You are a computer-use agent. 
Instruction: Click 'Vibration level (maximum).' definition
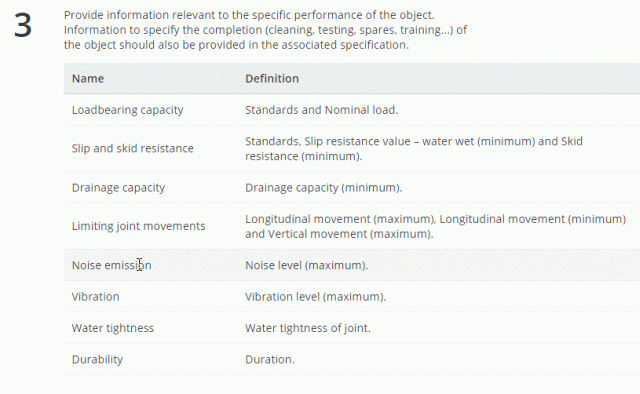point(316,296)
